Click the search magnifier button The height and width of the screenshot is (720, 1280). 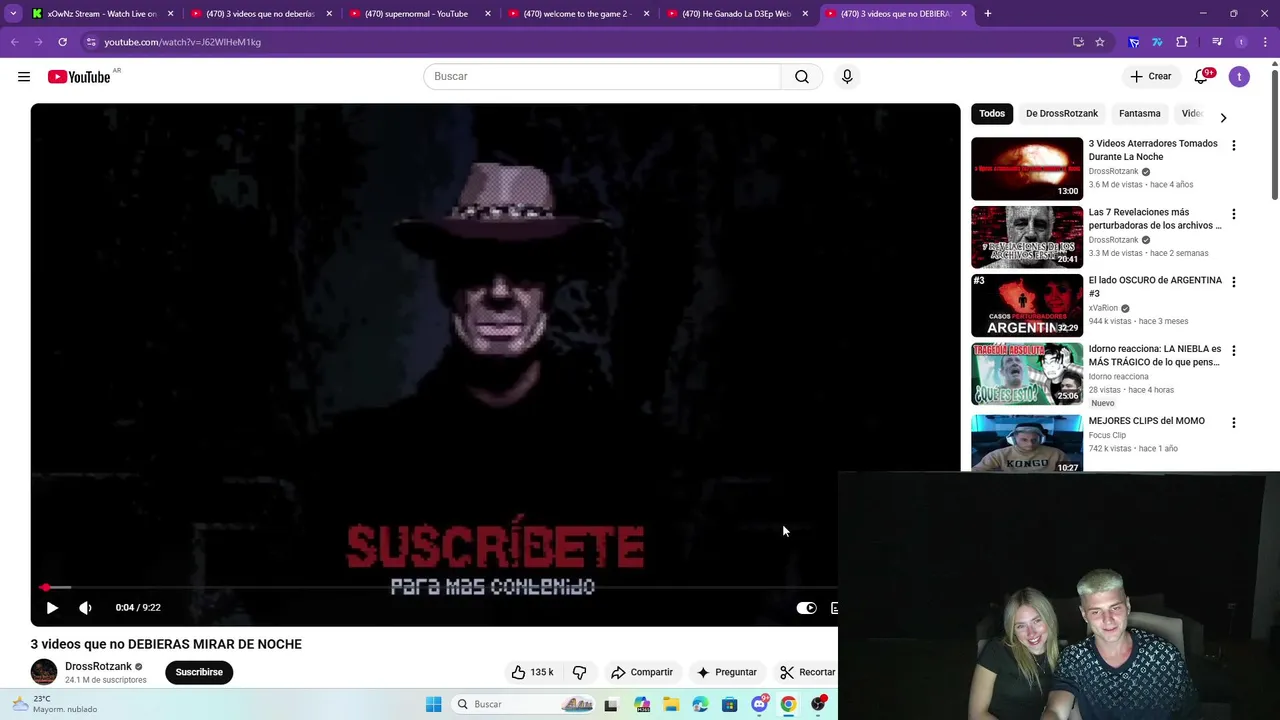click(802, 77)
